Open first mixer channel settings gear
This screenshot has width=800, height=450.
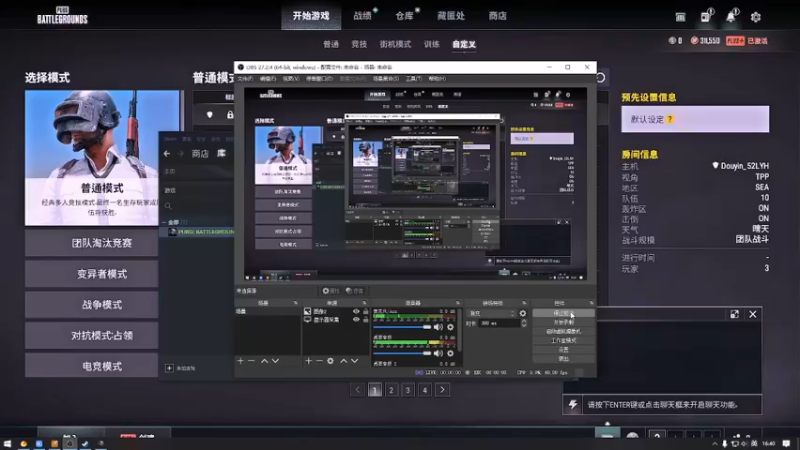[x=450, y=327]
